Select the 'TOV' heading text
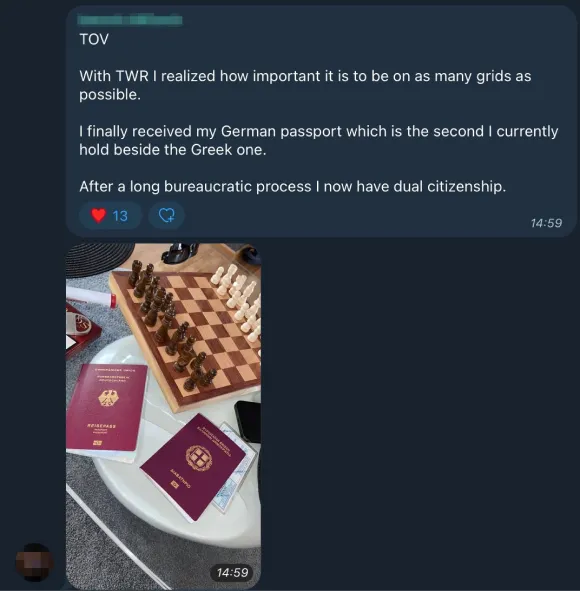This screenshot has width=580, height=591. 94,39
